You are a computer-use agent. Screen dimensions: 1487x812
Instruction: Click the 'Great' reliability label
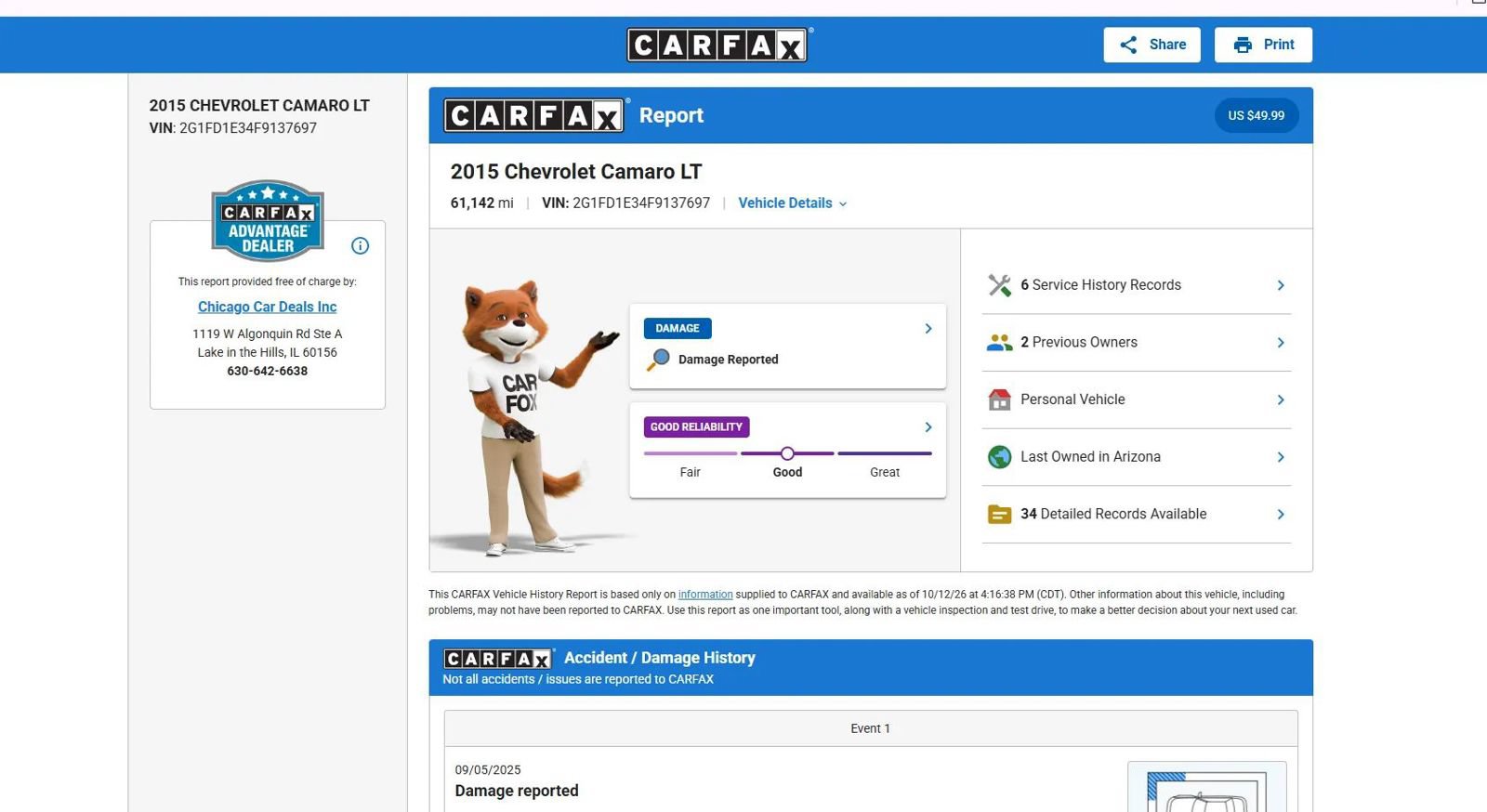885,473
